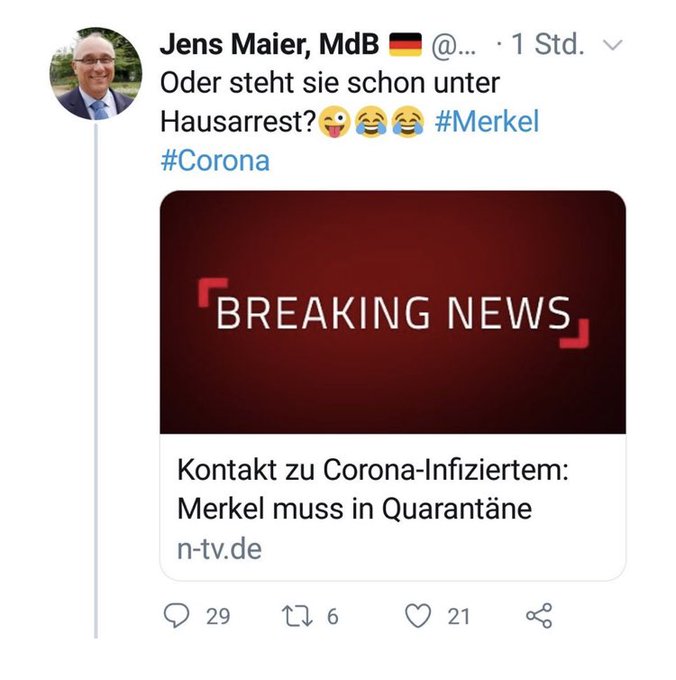The image size is (676, 680).
Task: Click the '1 Std.' timestamp
Action: pos(548,44)
